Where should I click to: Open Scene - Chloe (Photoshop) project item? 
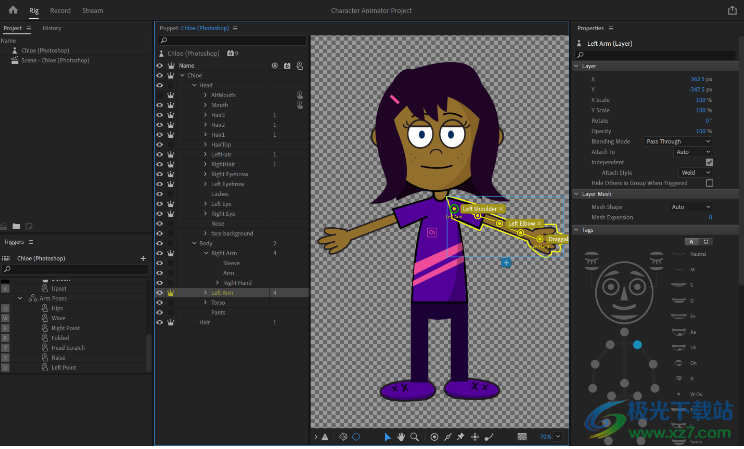coord(55,60)
